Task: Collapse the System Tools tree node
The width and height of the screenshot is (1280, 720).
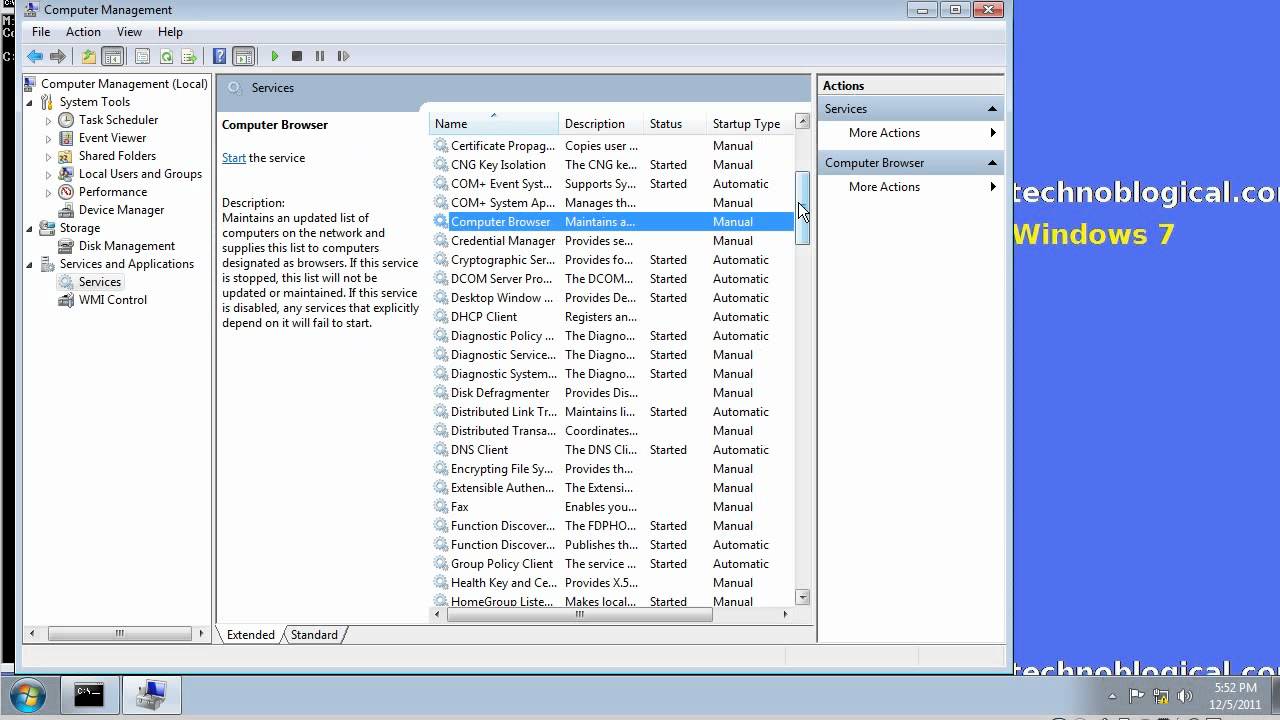Action: click(x=29, y=102)
